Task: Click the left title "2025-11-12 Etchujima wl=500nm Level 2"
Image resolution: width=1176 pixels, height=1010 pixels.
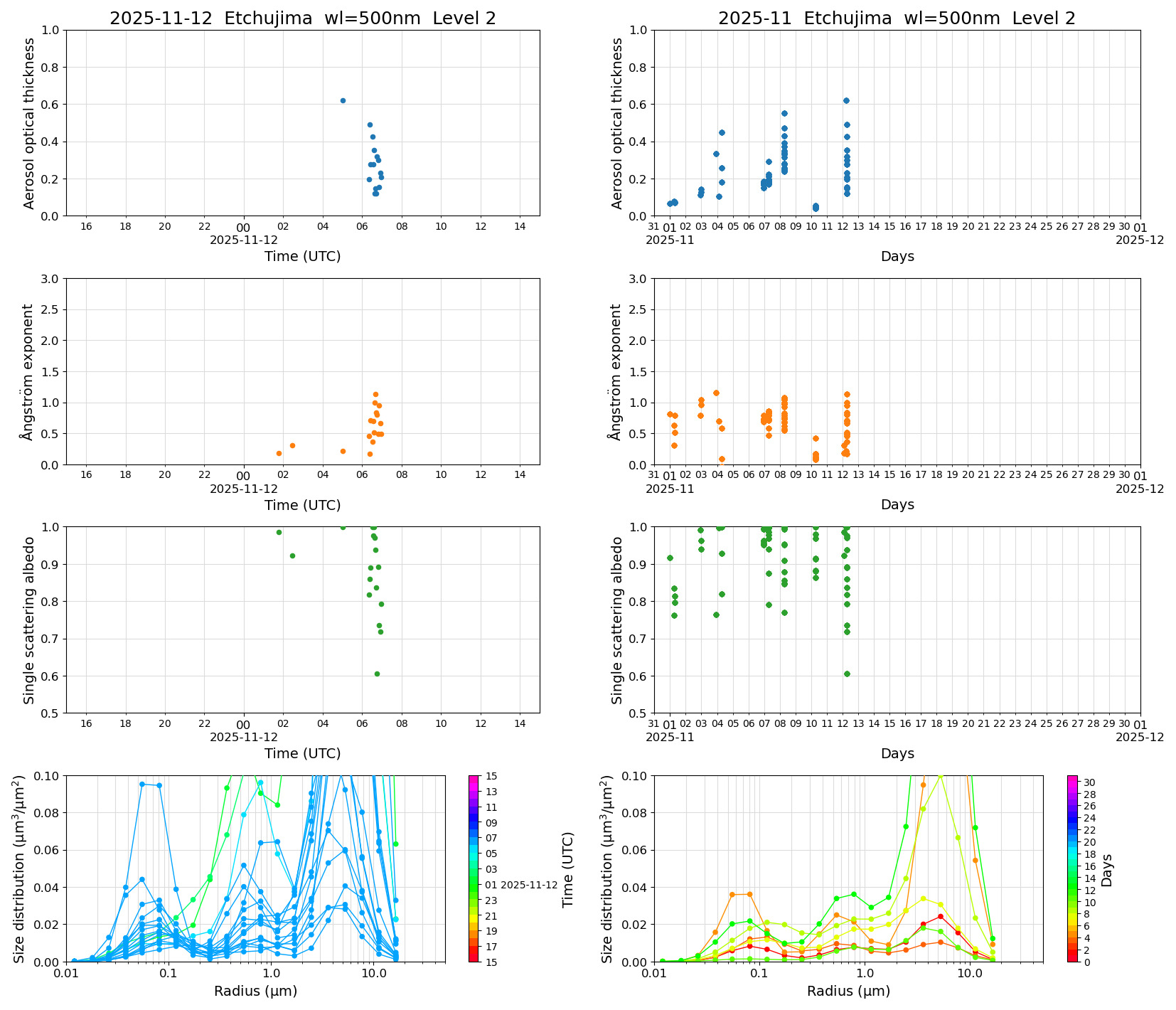Action: click(302, 18)
